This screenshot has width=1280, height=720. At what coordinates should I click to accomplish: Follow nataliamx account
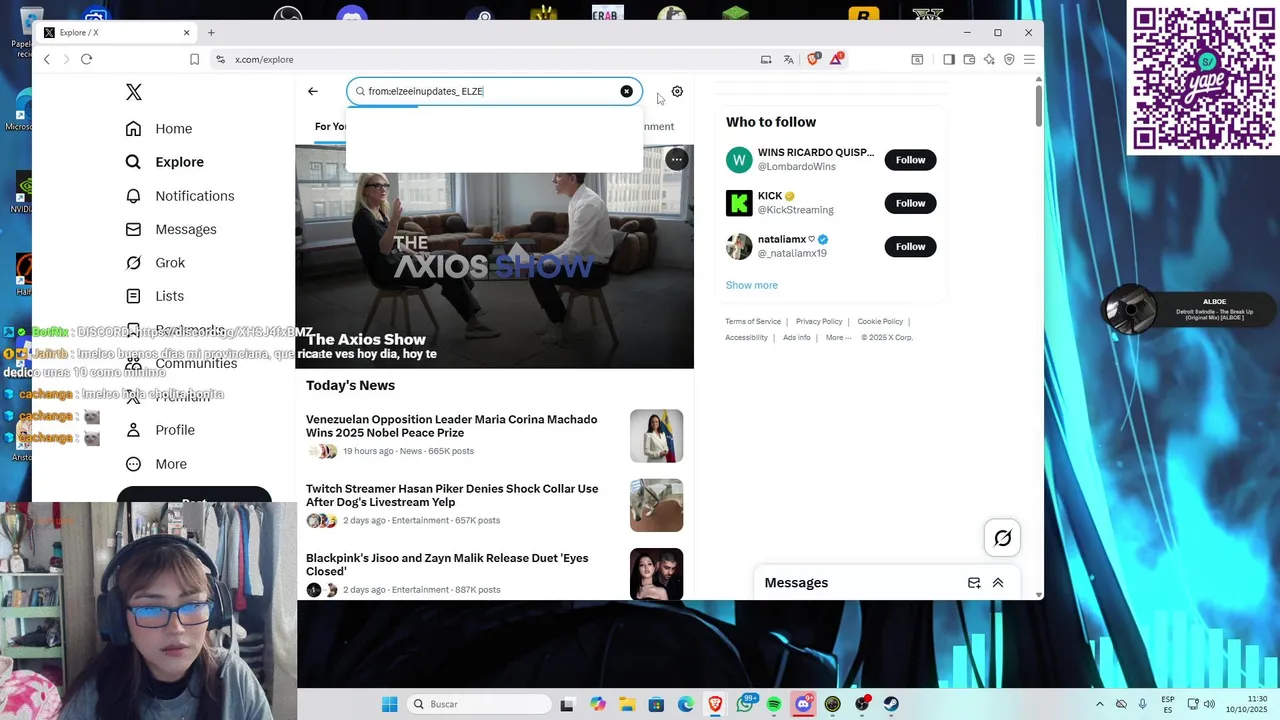point(910,246)
